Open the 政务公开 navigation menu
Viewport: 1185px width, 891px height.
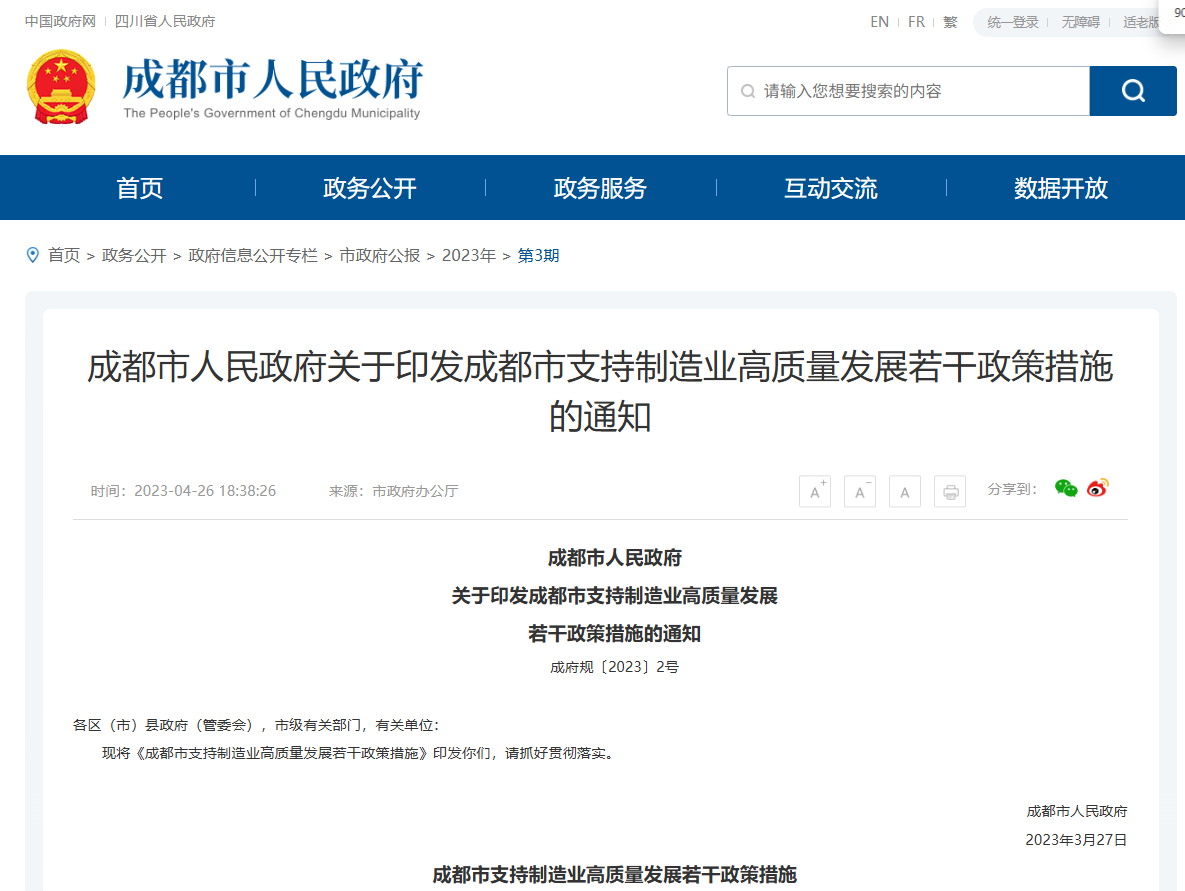click(370, 188)
